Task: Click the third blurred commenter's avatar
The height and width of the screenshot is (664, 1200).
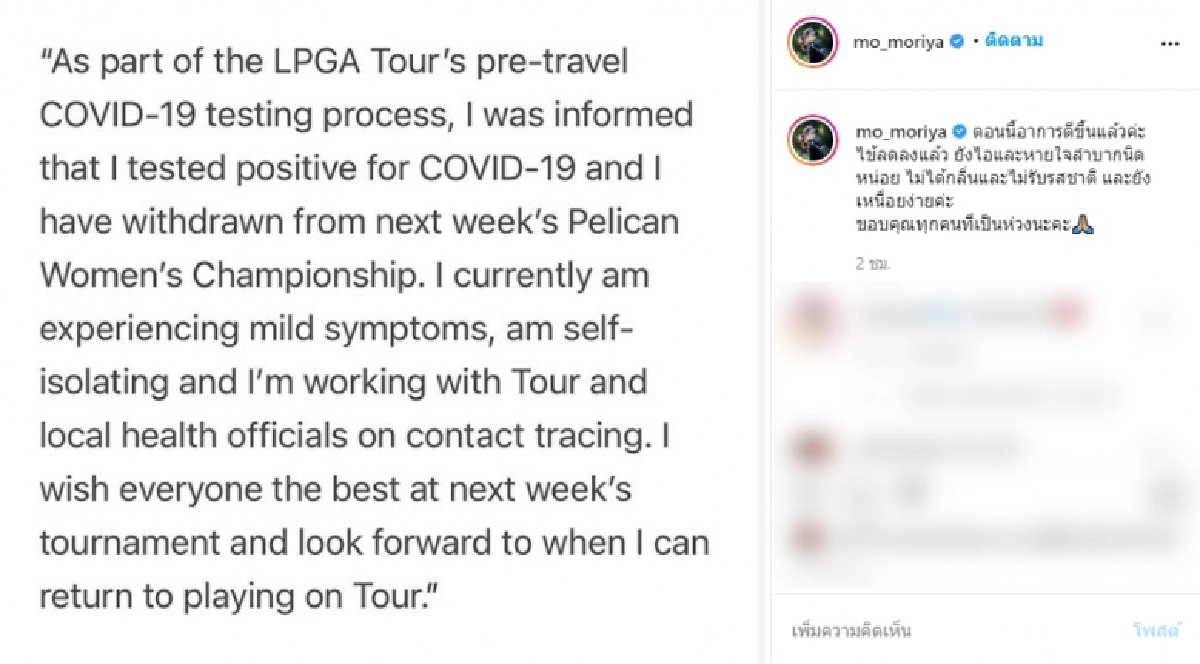Action: coord(811,536)
